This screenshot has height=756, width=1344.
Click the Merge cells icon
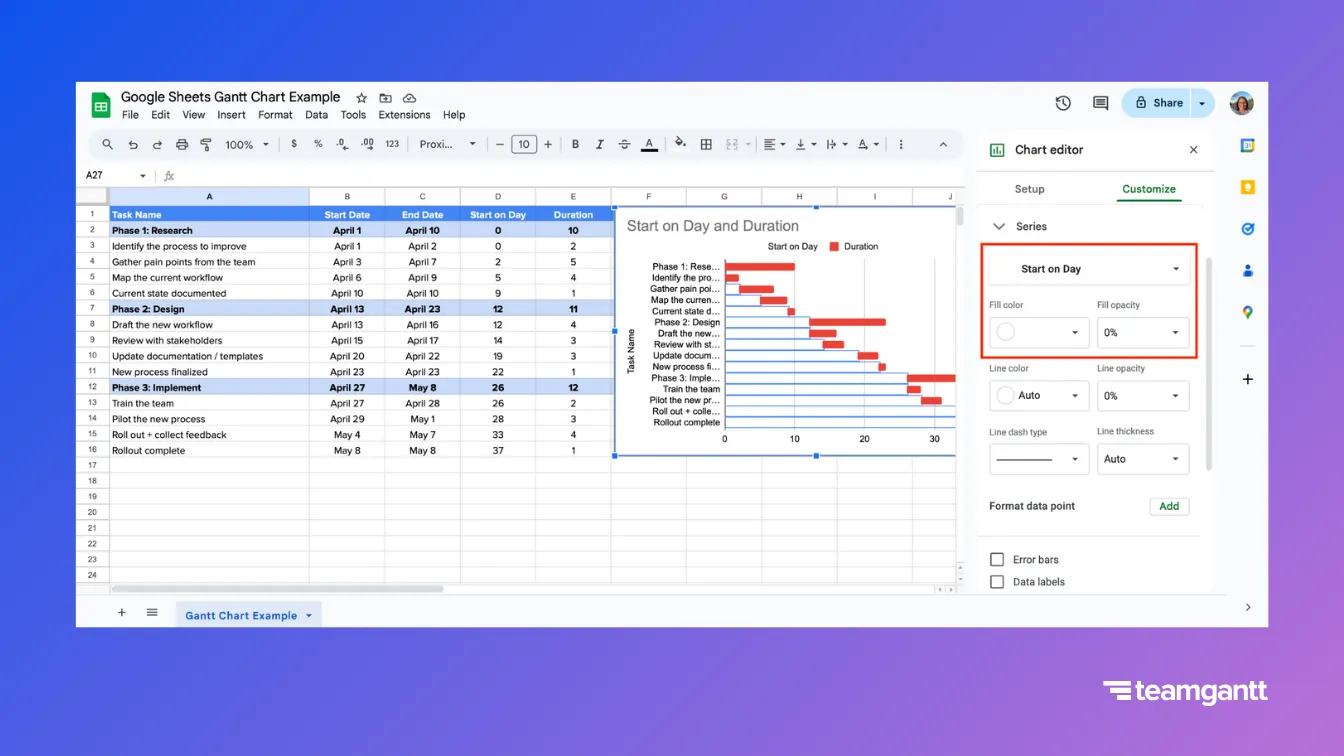[x=733, y=144]
